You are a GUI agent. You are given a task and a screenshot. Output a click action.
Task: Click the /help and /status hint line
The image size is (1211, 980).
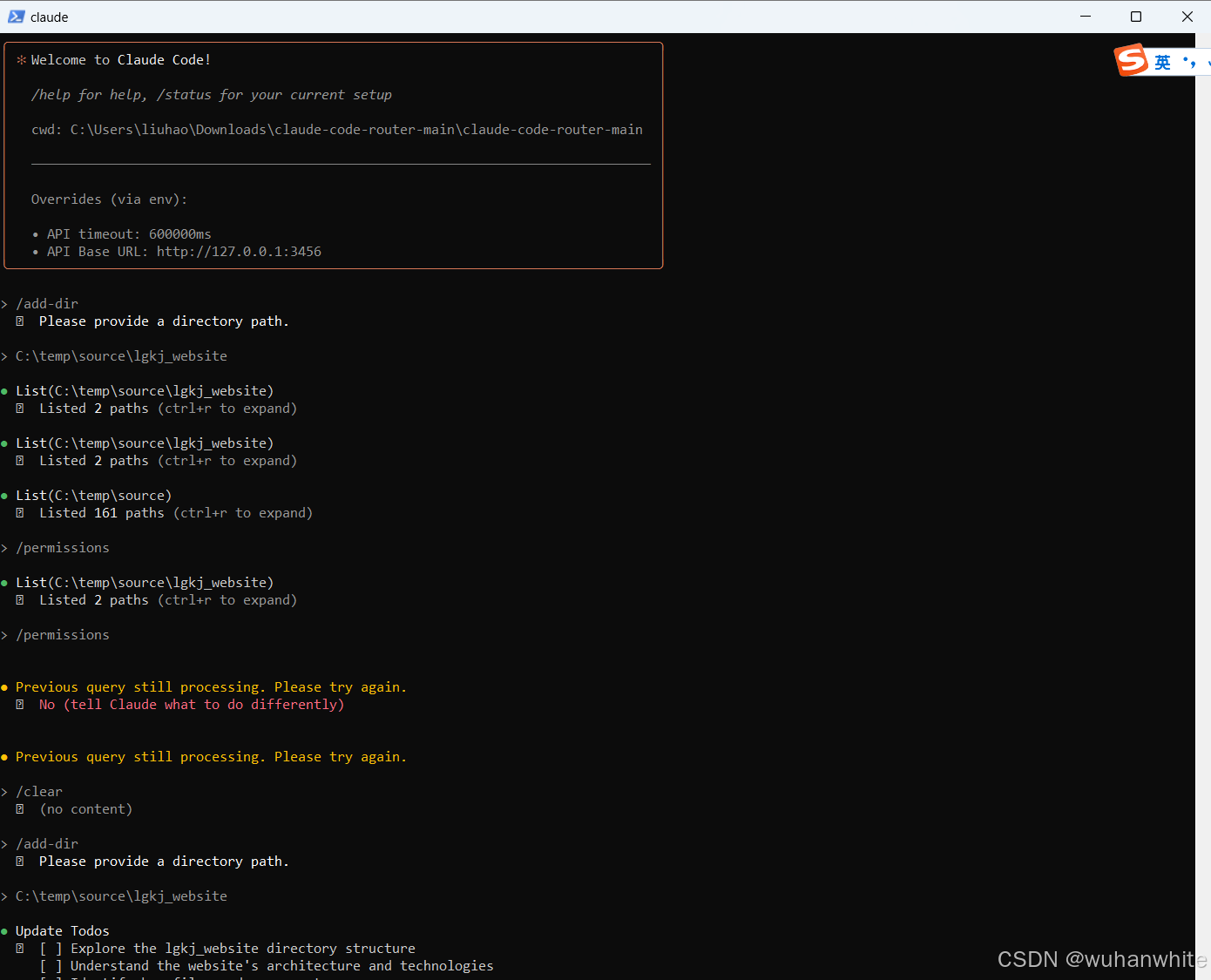[x=212, y=95]
